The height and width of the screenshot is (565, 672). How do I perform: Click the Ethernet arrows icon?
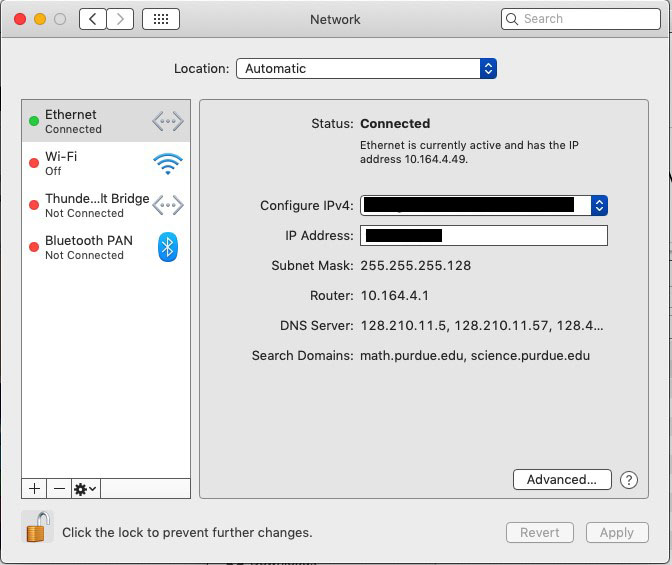click(167, 122)
